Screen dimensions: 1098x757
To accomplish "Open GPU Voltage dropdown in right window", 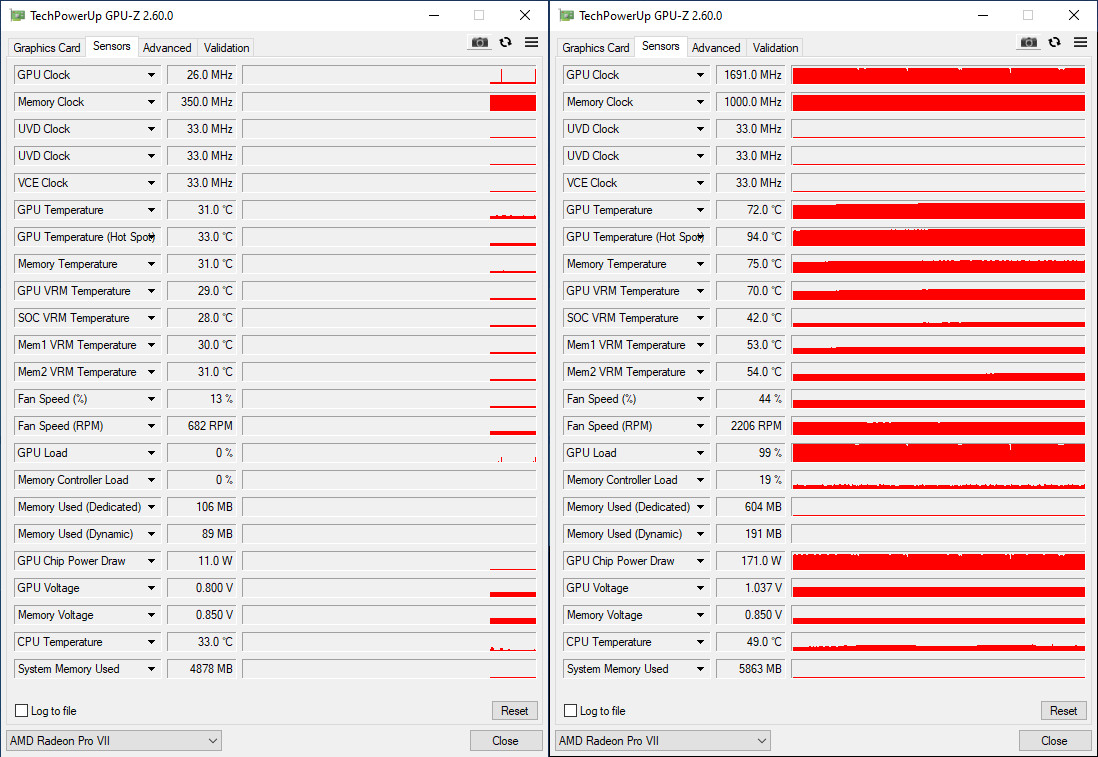I will (700, 588).
